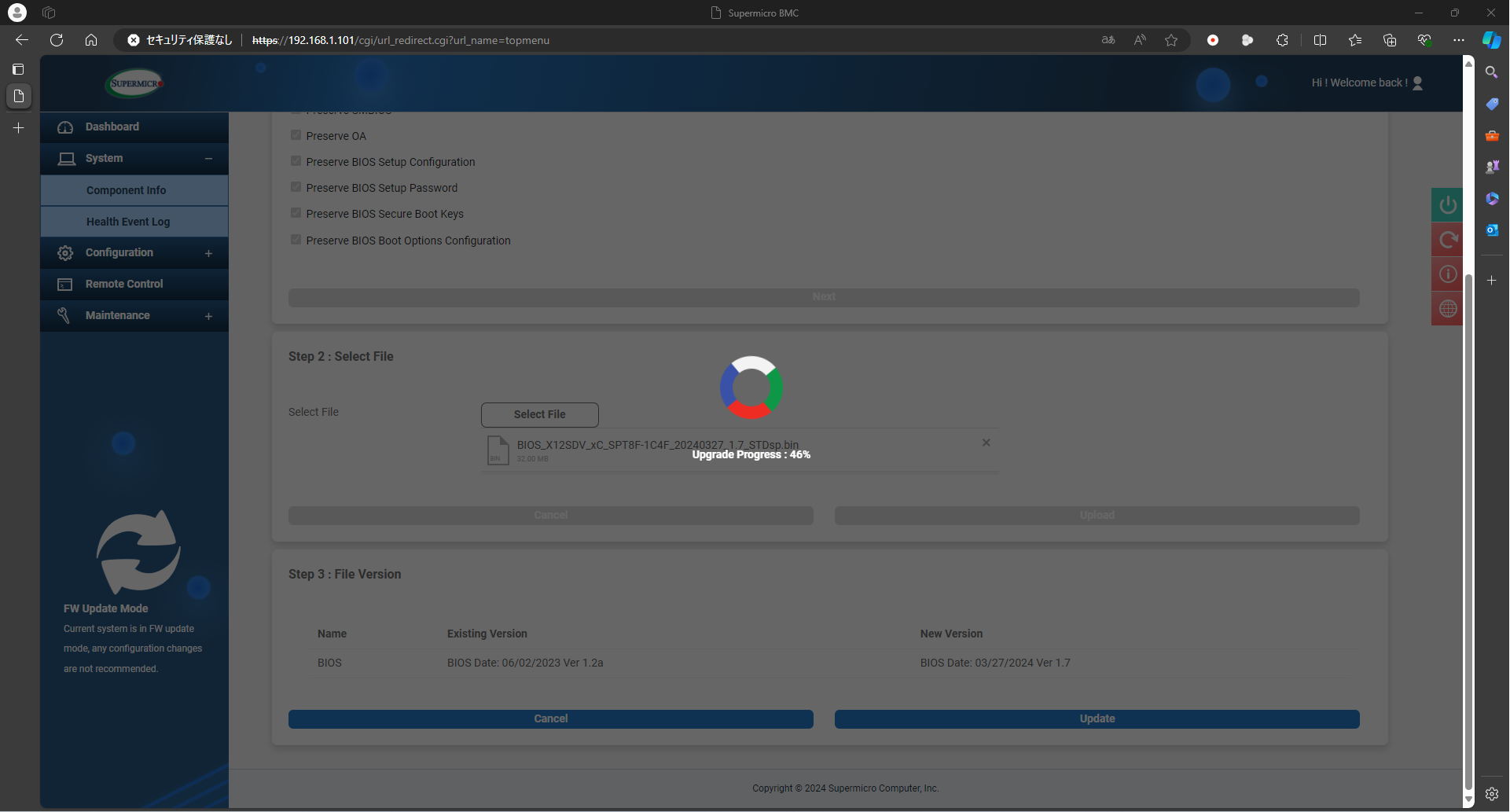Viewport: 1510px width, 812px height.
Task: Click the BIOS file name text
Action: pyautogui.click(x=658, y=445)
